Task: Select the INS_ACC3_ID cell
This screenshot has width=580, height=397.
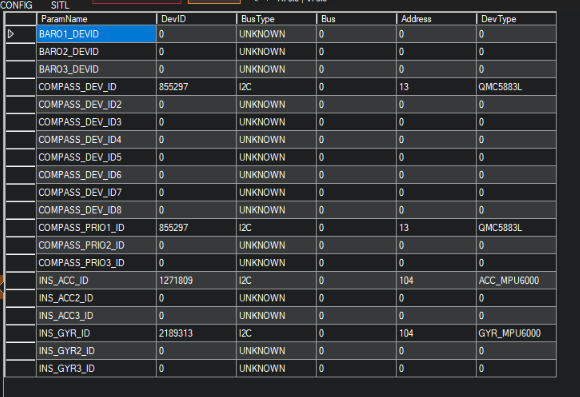Action: (96, 316)
